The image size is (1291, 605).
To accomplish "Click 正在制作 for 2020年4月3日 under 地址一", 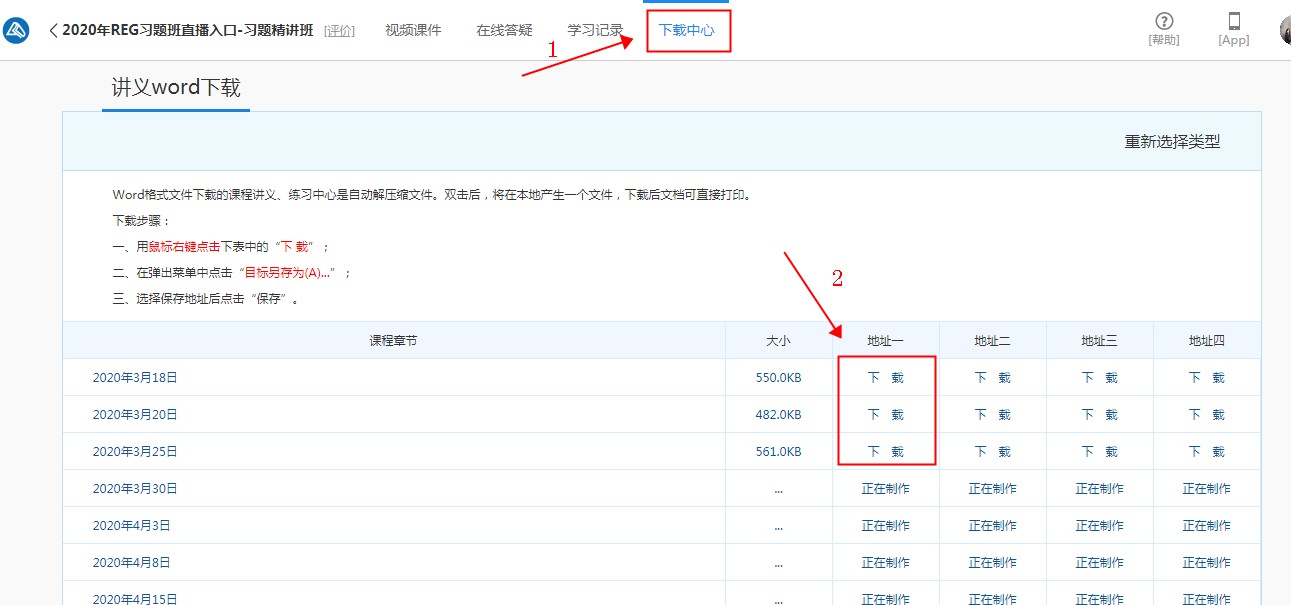I will (x=885, y=526).
